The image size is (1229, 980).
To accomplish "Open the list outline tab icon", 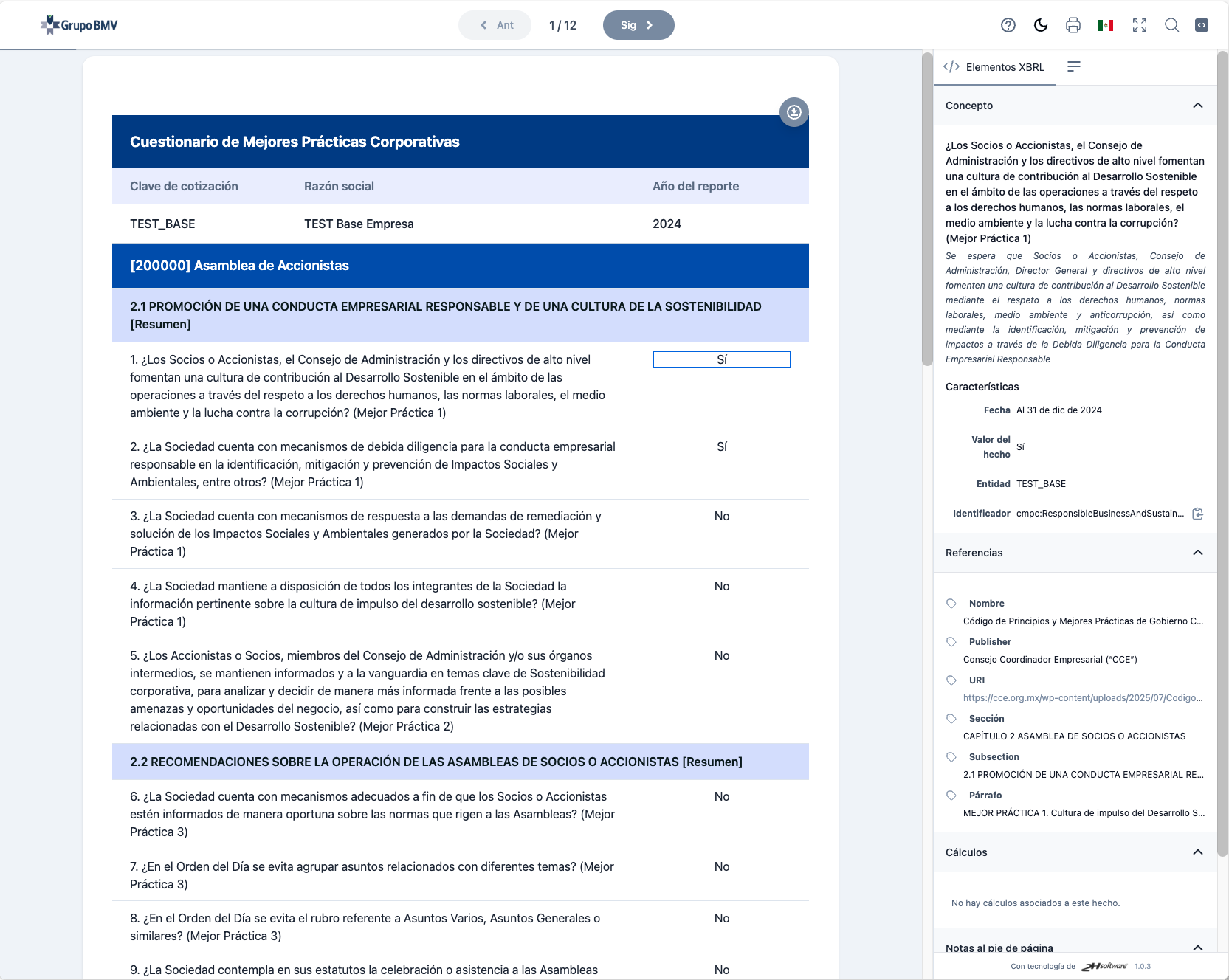I will tap(1074, 67).
